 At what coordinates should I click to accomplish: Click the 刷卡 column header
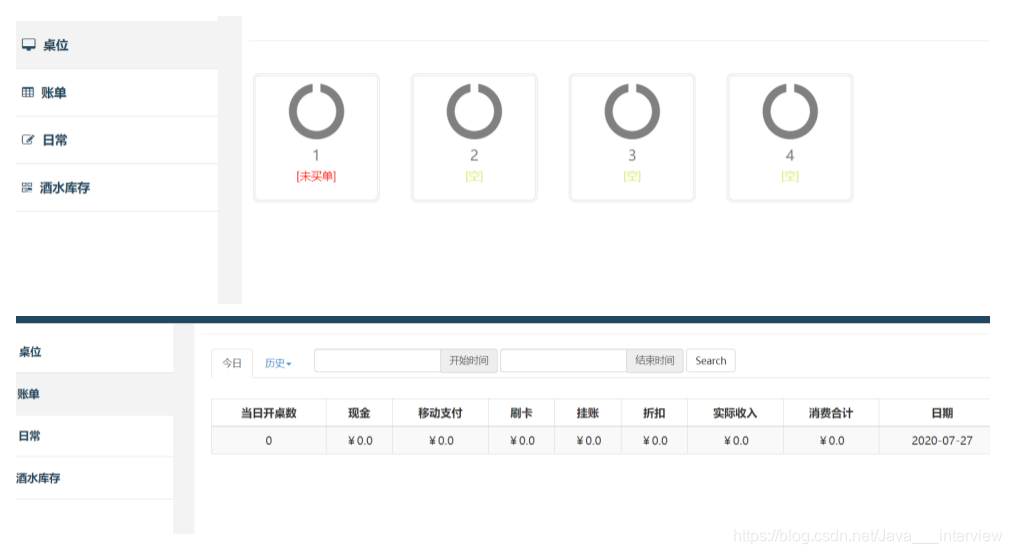[x=521, y=413]
